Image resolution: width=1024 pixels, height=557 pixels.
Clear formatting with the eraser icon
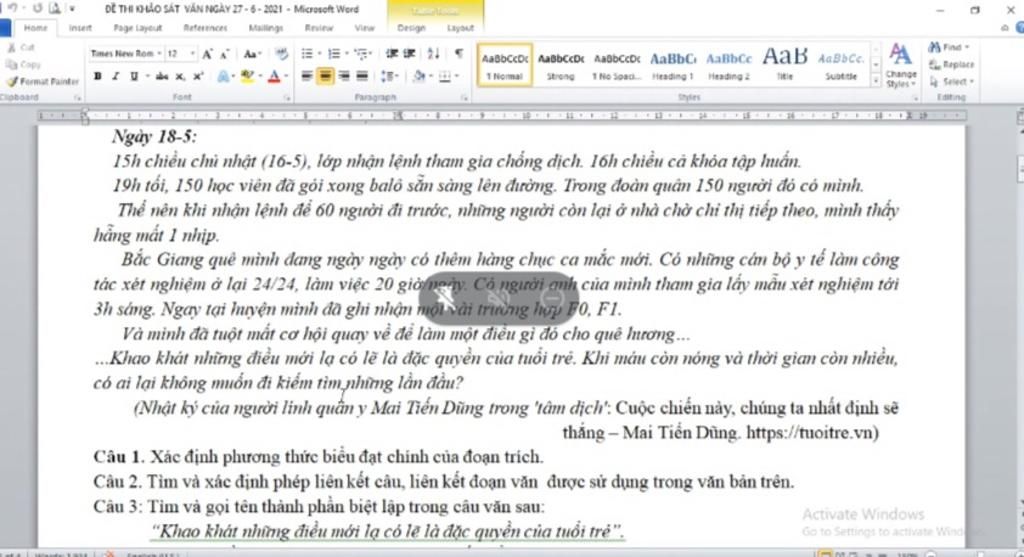point(281,54)
